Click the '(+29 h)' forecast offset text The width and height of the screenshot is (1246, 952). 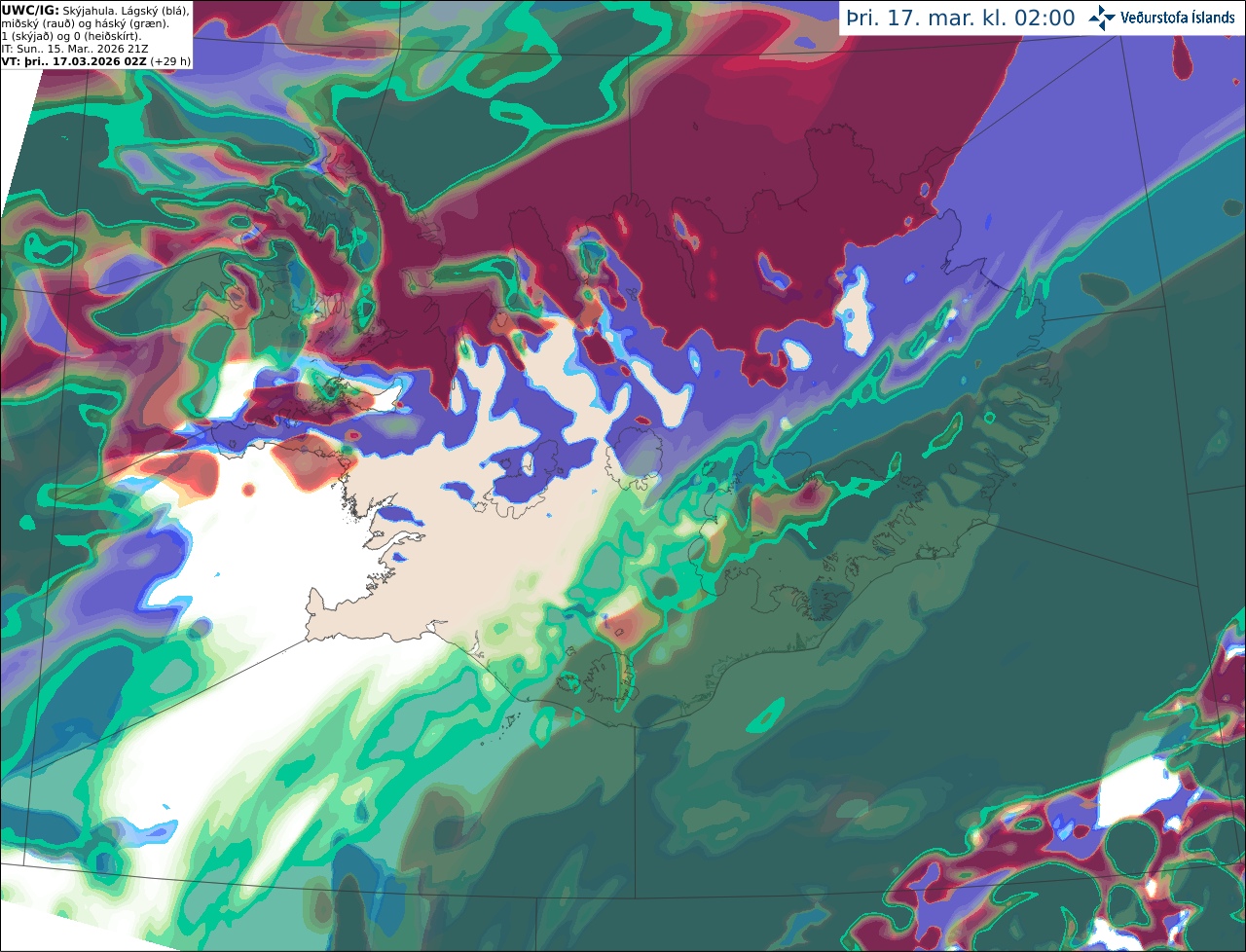(170, 61)
